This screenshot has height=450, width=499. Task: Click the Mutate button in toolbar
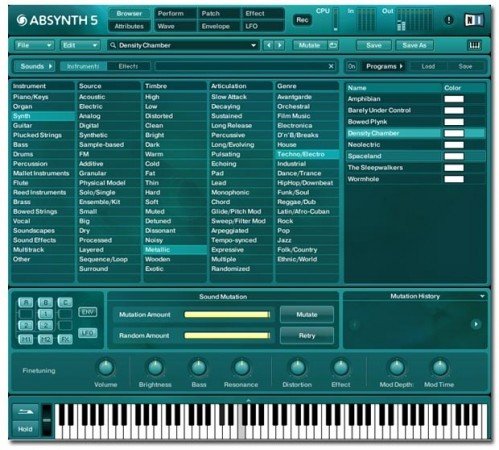click(309, 45)
